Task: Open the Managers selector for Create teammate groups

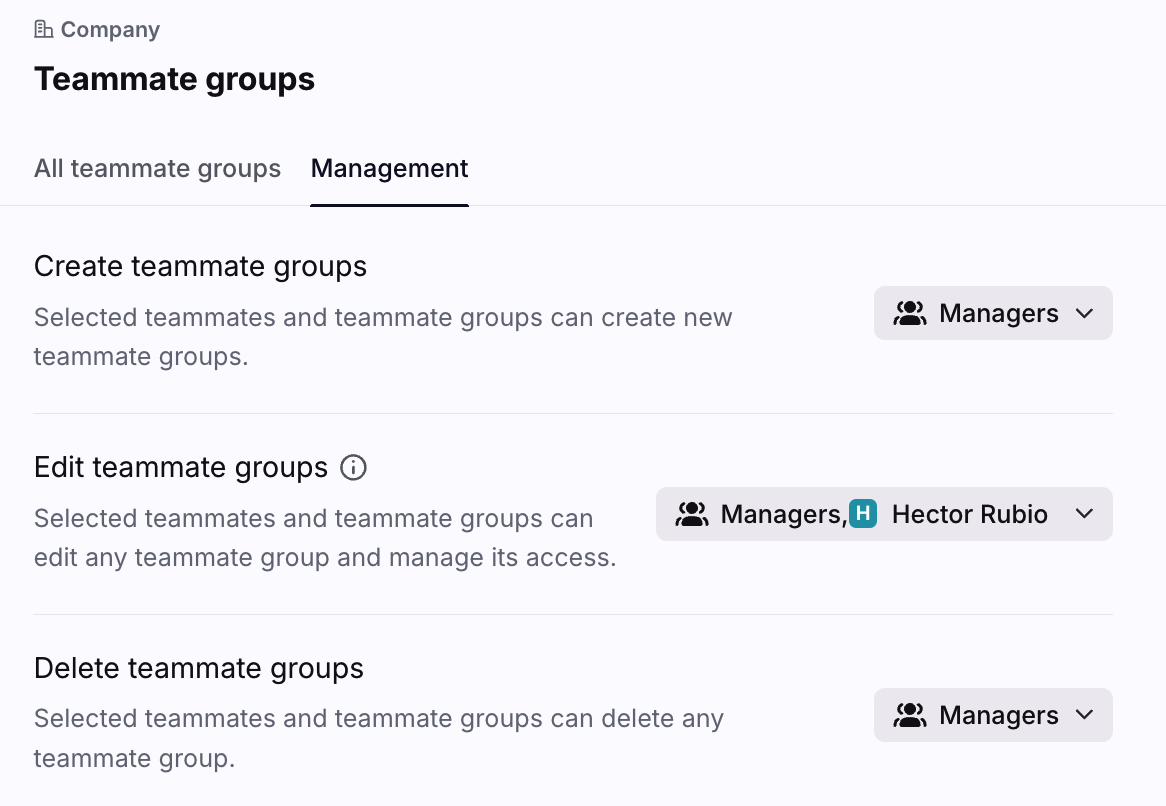Action: (x=998, y=314)
